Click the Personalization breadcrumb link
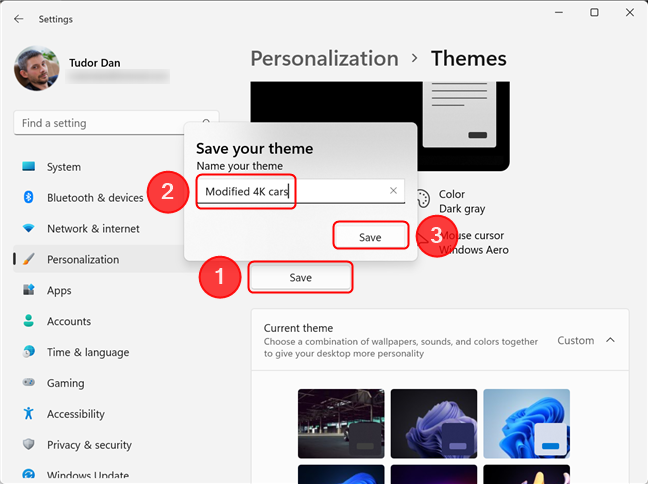 324,58
